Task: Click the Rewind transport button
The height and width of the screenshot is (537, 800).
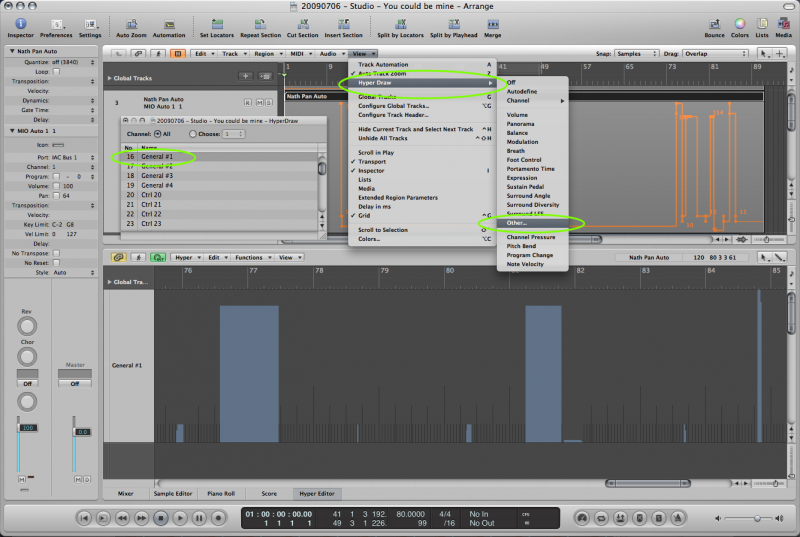Action: [122, 518]
